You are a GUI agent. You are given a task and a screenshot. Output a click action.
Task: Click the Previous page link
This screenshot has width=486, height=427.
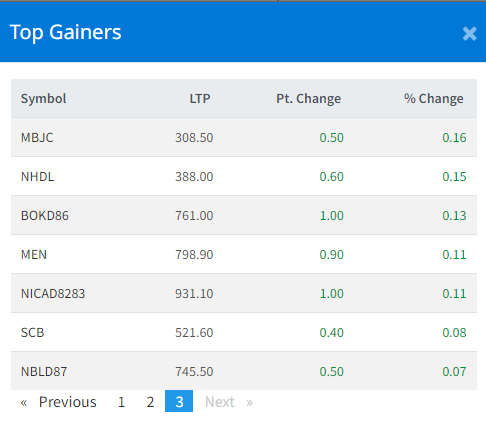[x=68, y=402]
